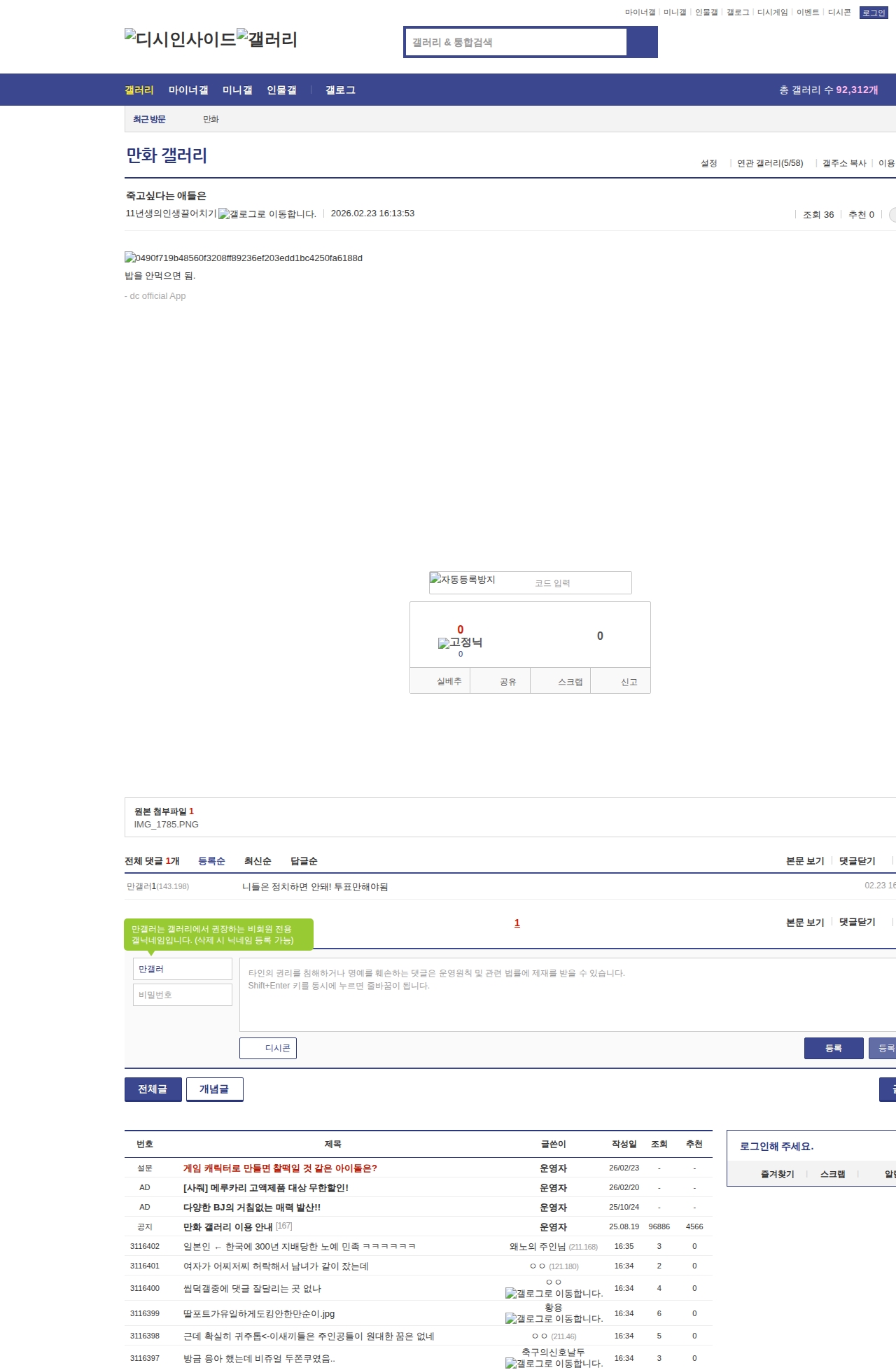Click the 스크랩 button under post
The height and width of the screenshot is (1370, 896).
[x=561, y=680]
